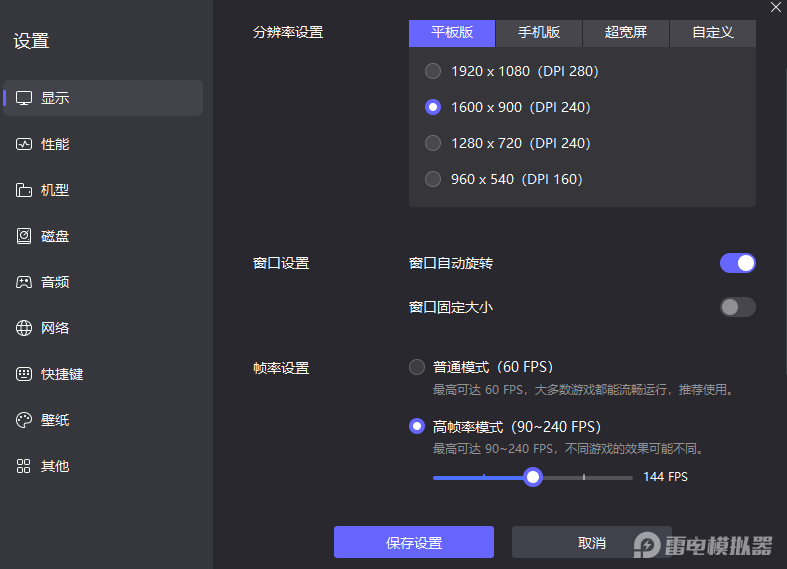Open the 快捷键 shortcuts page
Screen dimensions: 787x569
[x=103, y=374]
